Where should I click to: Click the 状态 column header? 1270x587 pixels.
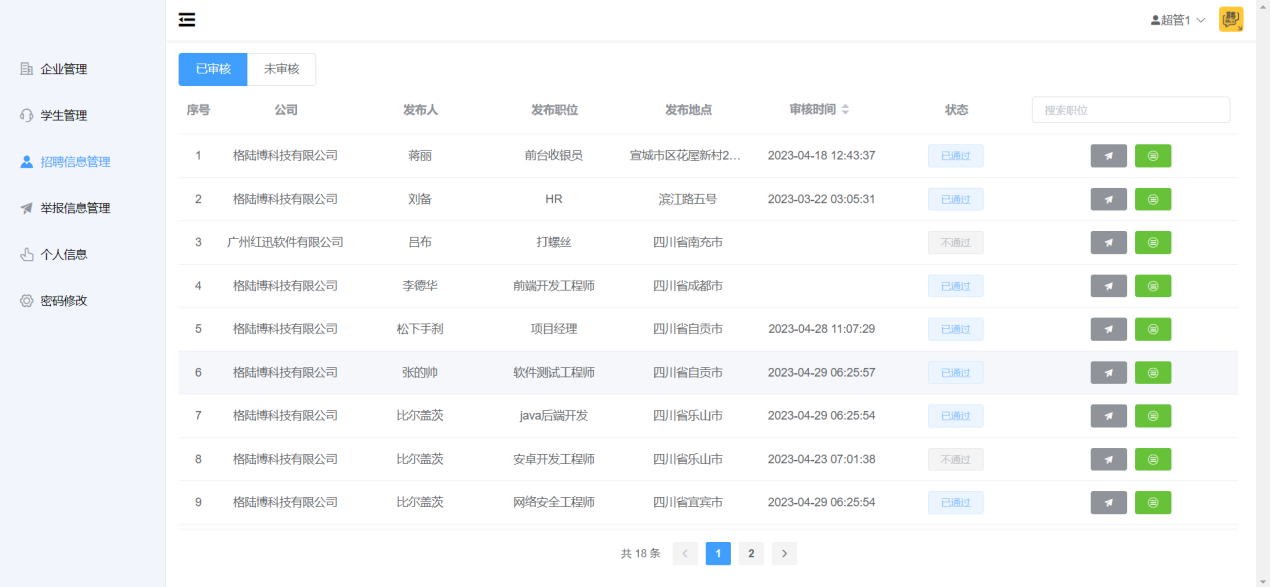click(x=956, y=110)
